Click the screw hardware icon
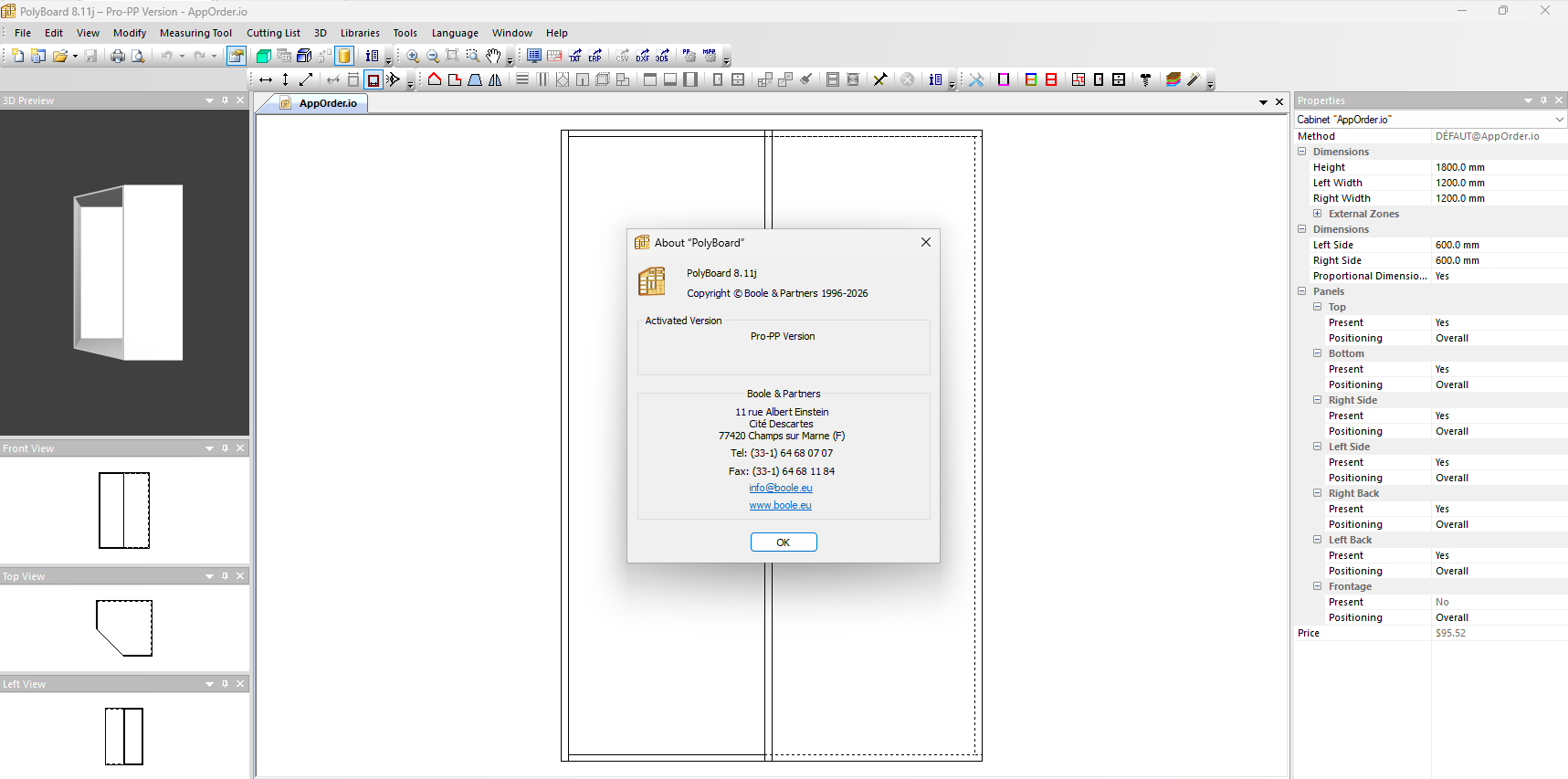The width and height of the screenshot is (1568, 779). pos(1146,79)
